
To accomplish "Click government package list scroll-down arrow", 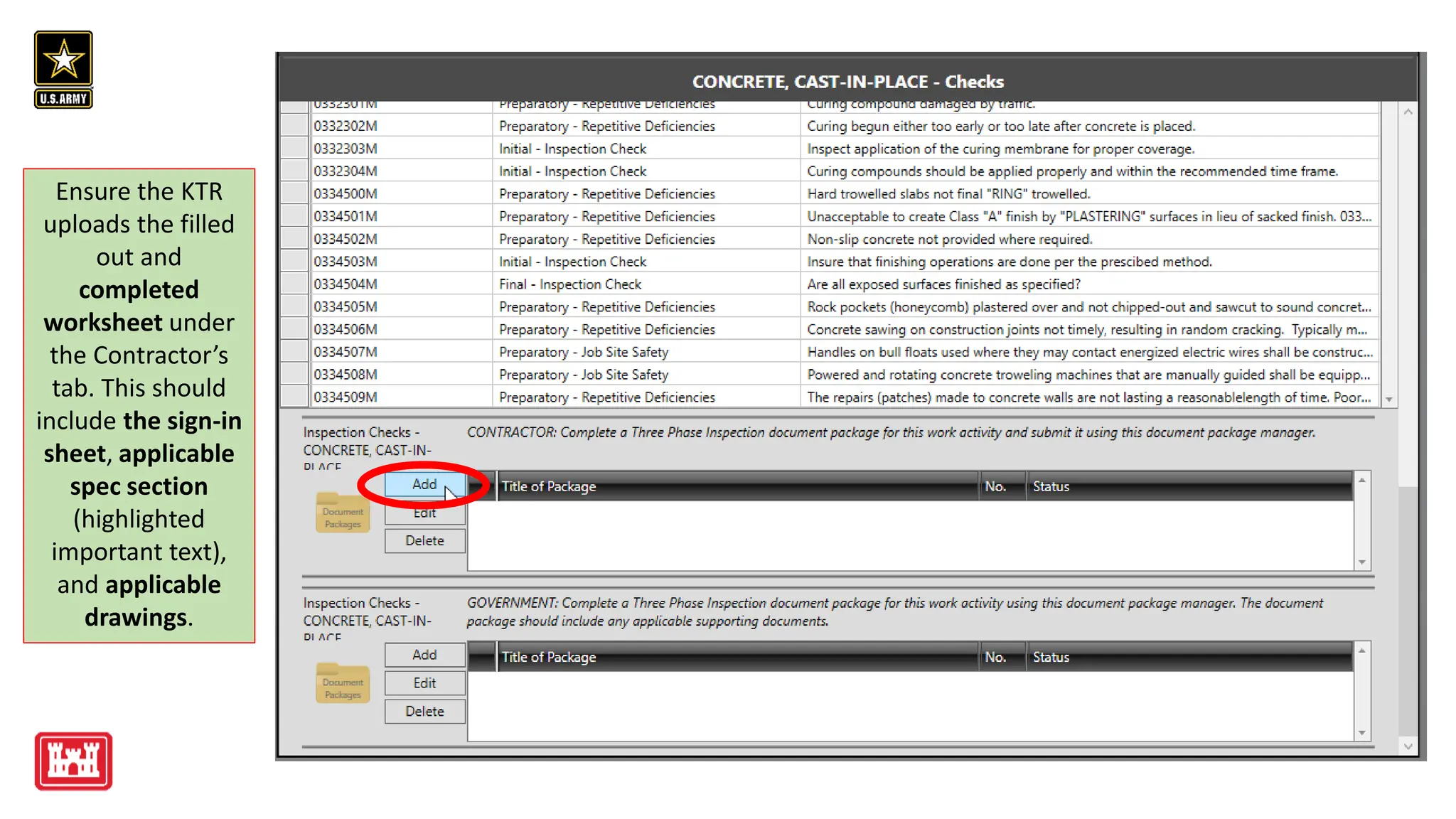I will click(x=1362, y=732).
